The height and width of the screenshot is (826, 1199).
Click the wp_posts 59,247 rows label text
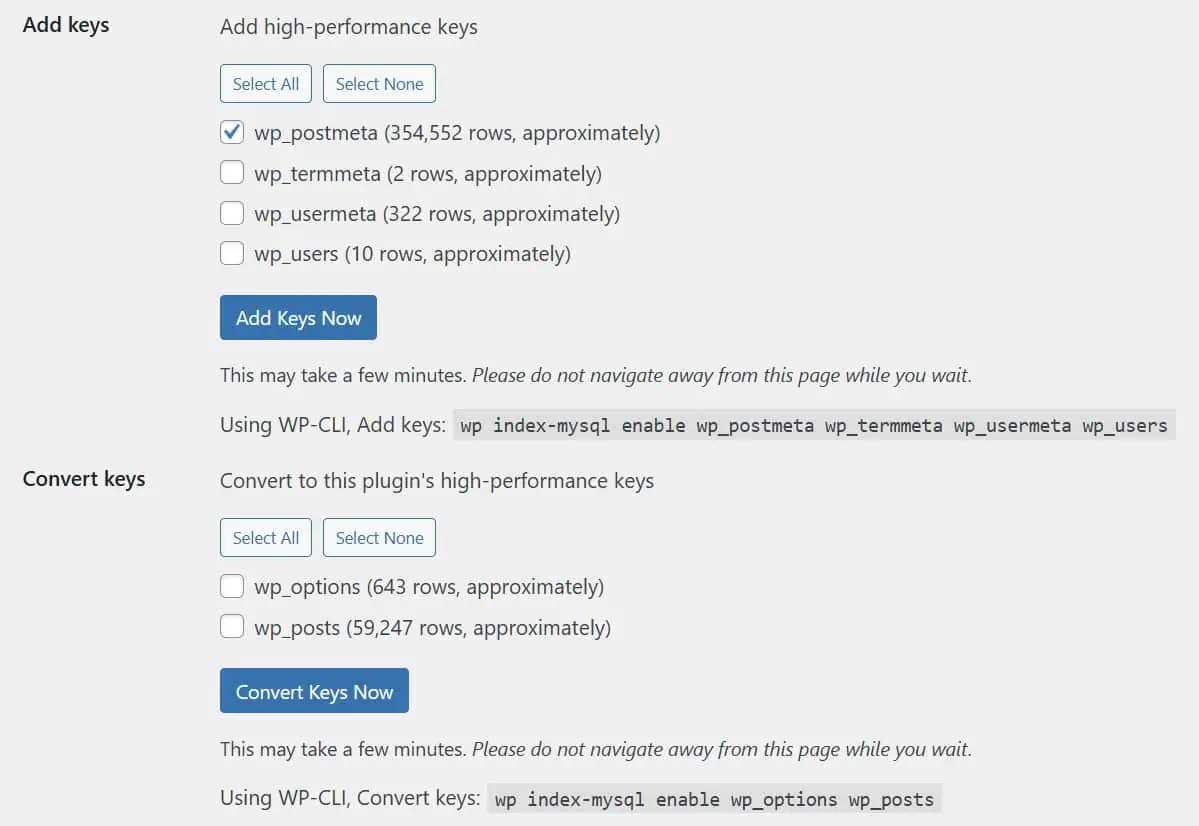(432, 628)
